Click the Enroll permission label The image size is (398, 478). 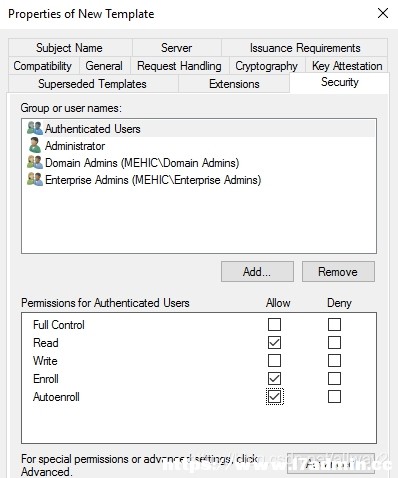46,379
